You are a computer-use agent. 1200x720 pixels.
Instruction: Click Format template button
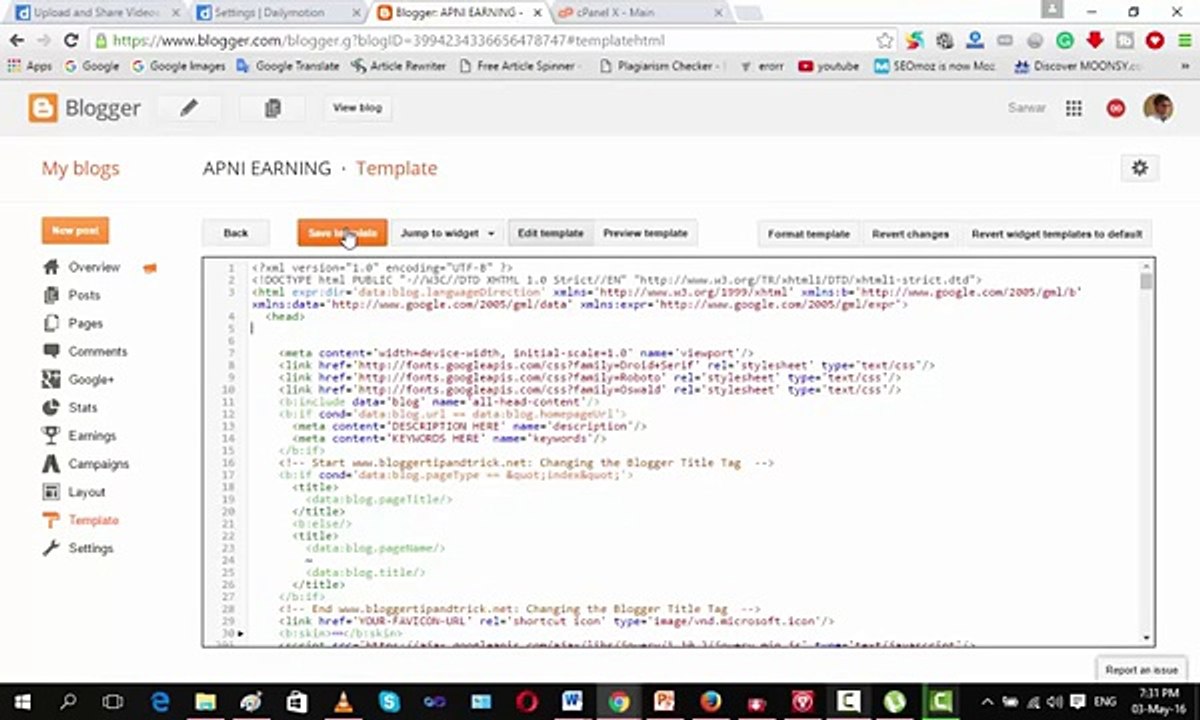808,234
